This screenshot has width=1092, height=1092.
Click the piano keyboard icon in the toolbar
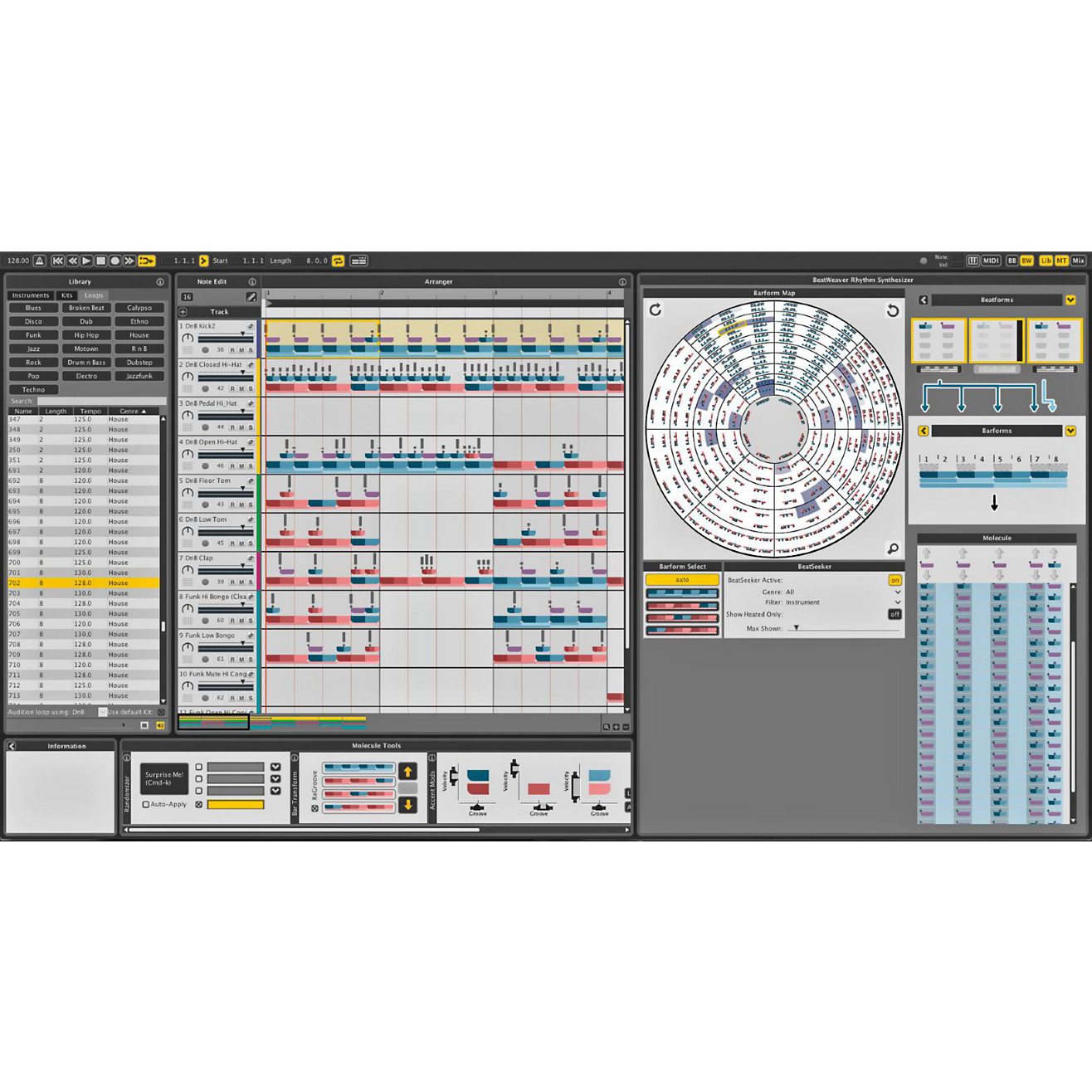[973, 261]
